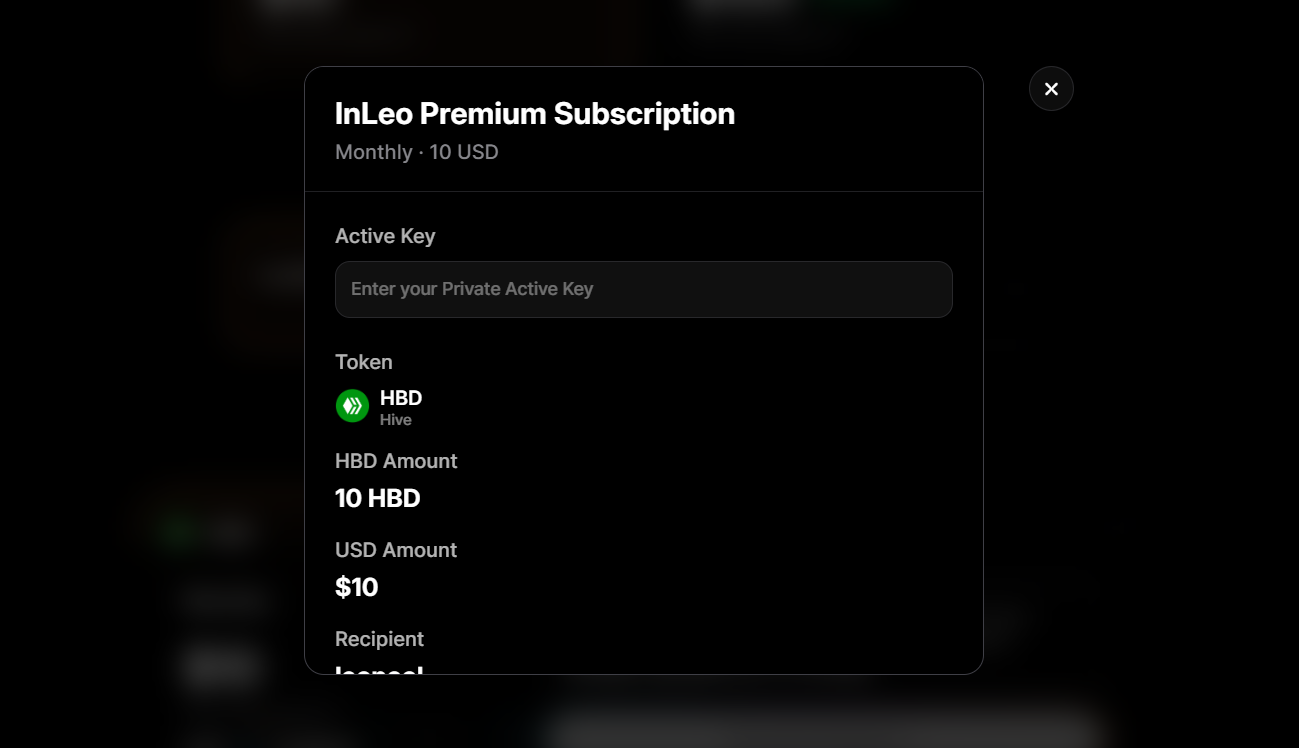The image size is (1299, 748).
Task: Click the Hive network label under HBD
Action: coord(396,420)
